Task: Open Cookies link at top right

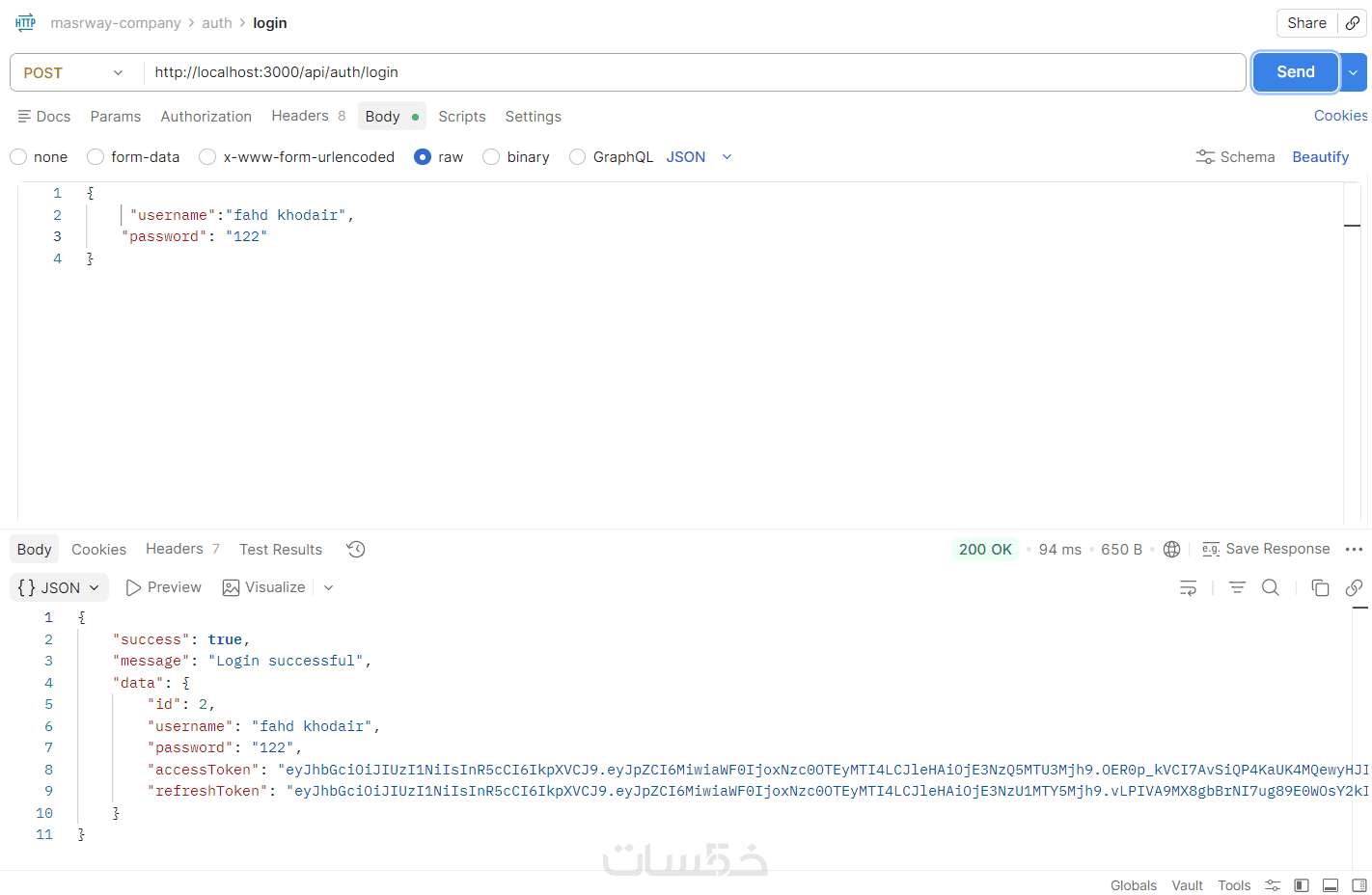Action: (x=1341, y=116)
